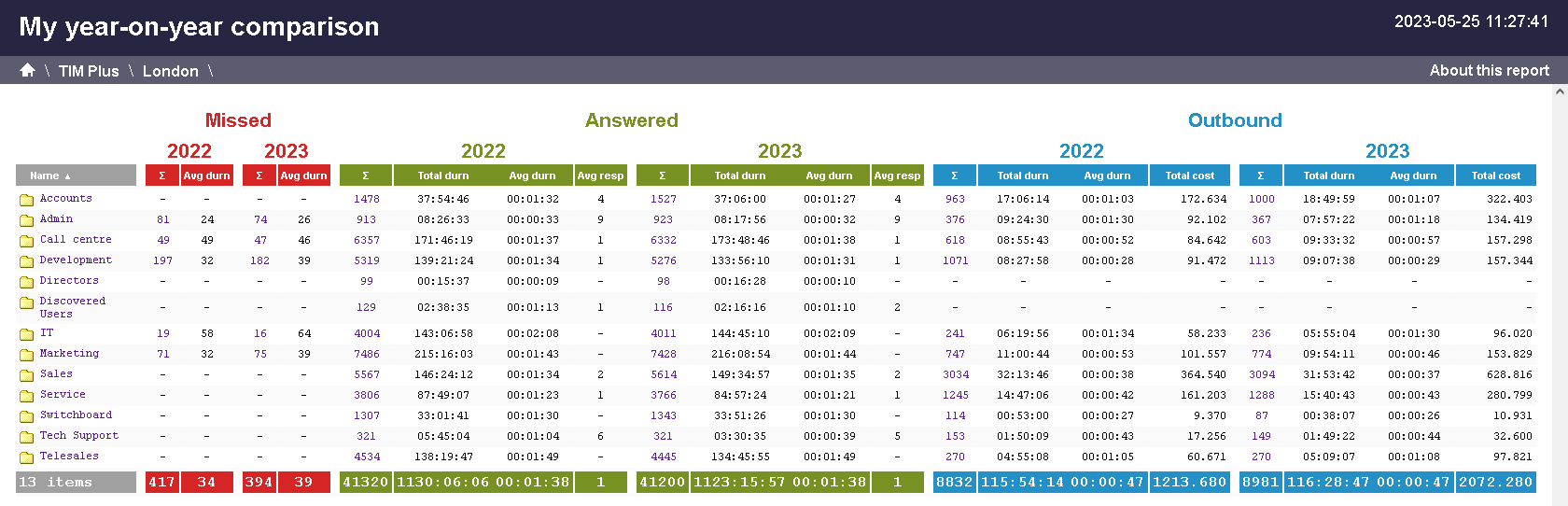Viewport: 1568px width, 506px height.
Task: Open the Telesales folder icon
Action: coord(27,457)
